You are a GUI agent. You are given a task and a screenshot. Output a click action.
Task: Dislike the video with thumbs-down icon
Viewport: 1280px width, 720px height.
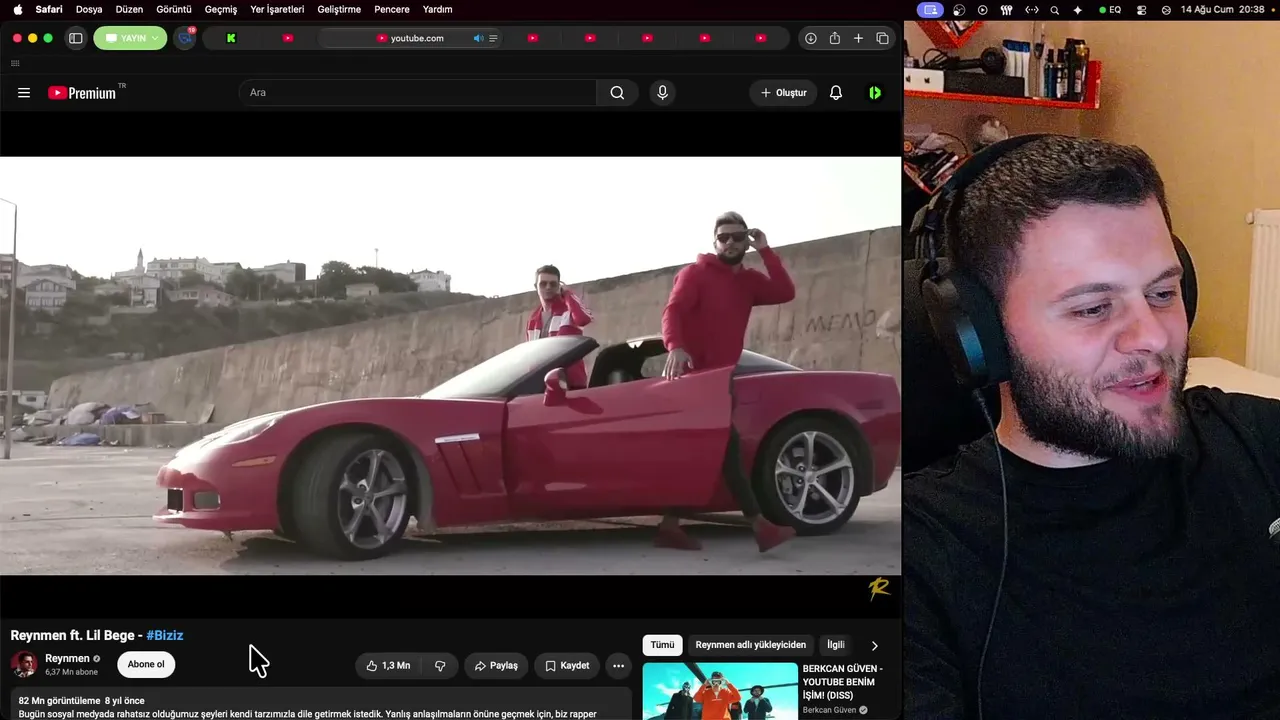pos(440,666)
